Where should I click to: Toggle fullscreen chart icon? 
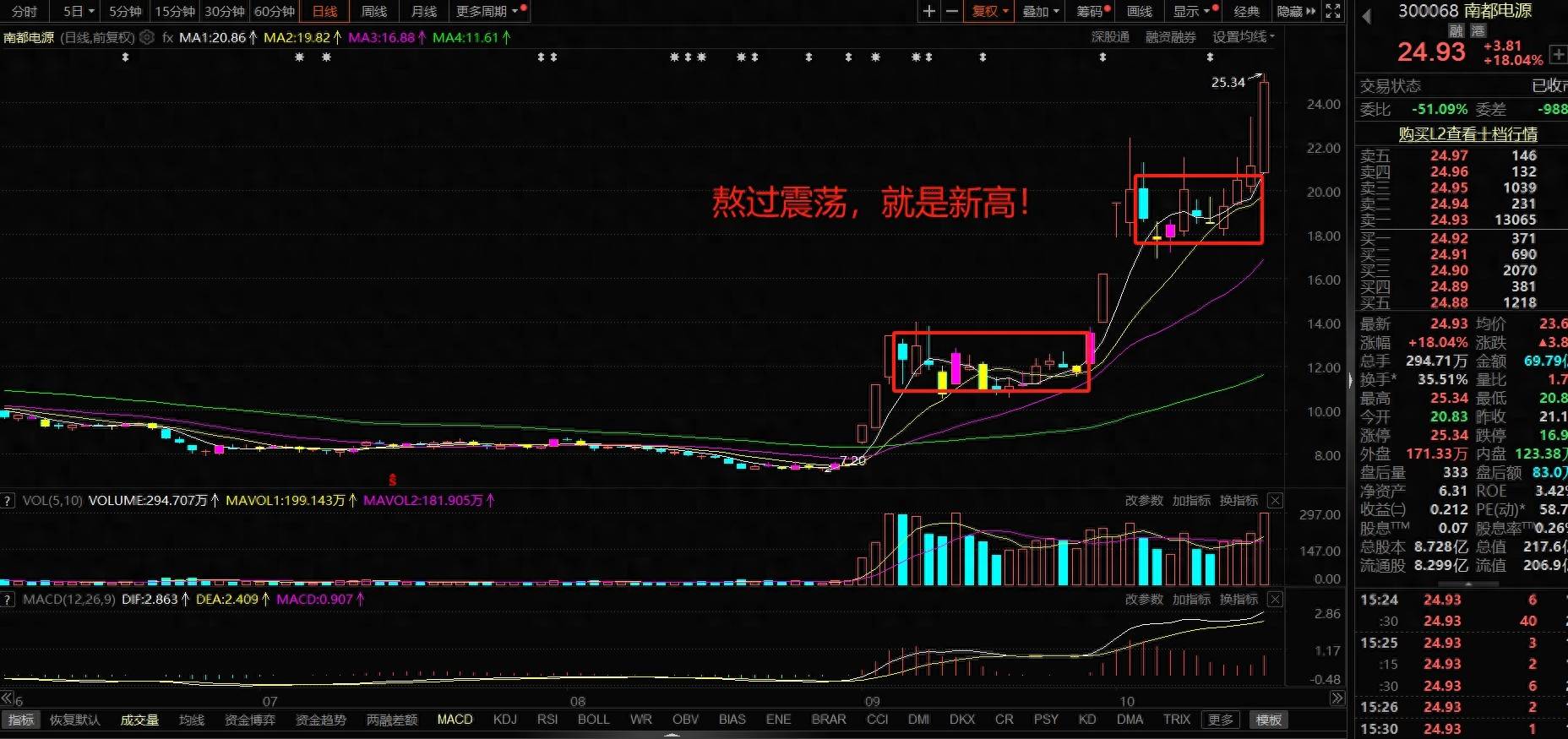point(1332,11)
